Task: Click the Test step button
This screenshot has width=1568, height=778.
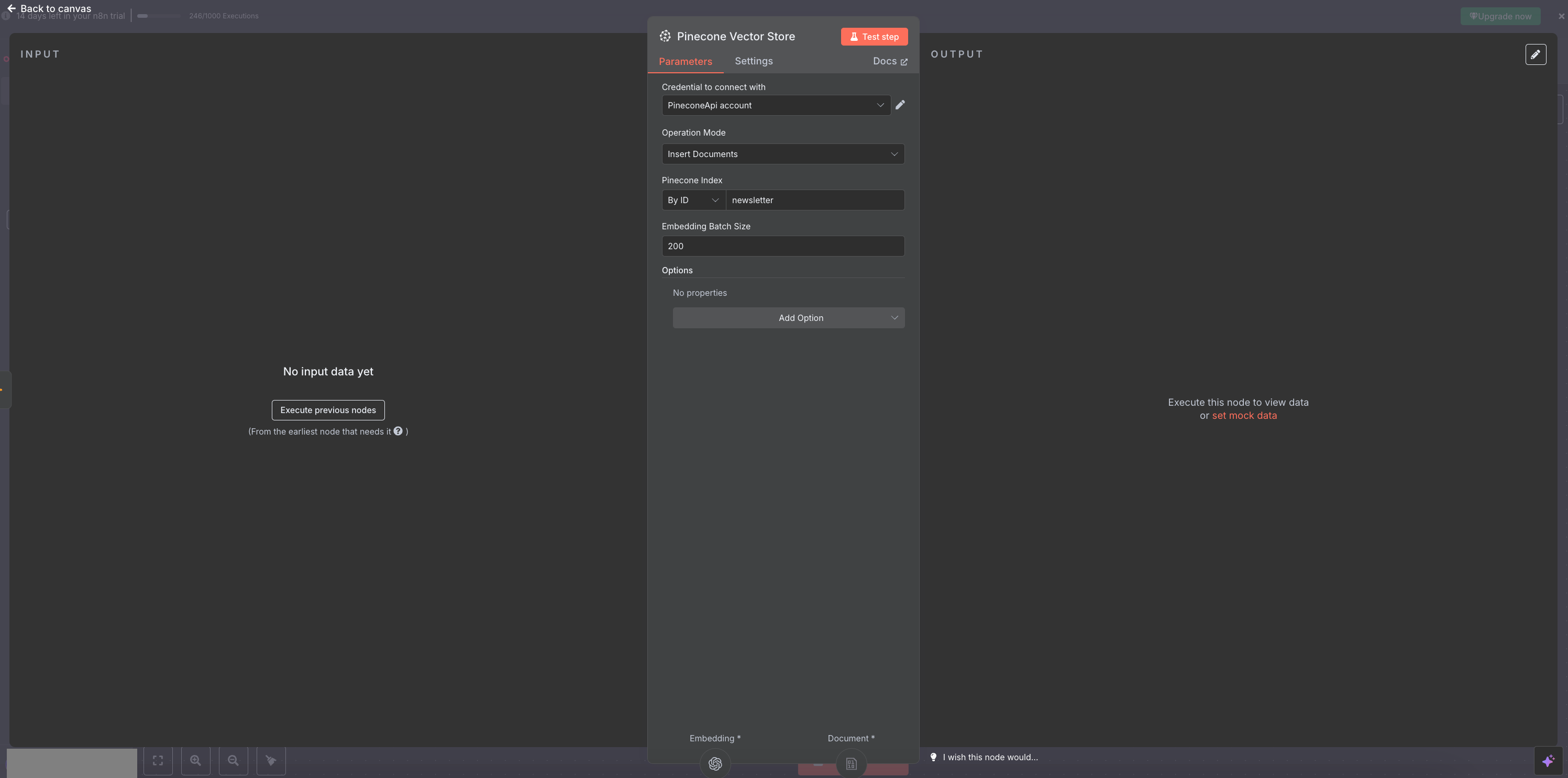Action: coord(874,37)
